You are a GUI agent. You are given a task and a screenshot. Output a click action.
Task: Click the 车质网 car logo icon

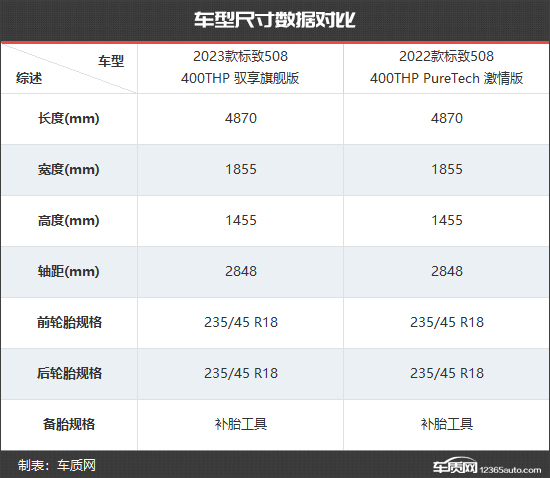pyautogui.click(x=455, y=465)
